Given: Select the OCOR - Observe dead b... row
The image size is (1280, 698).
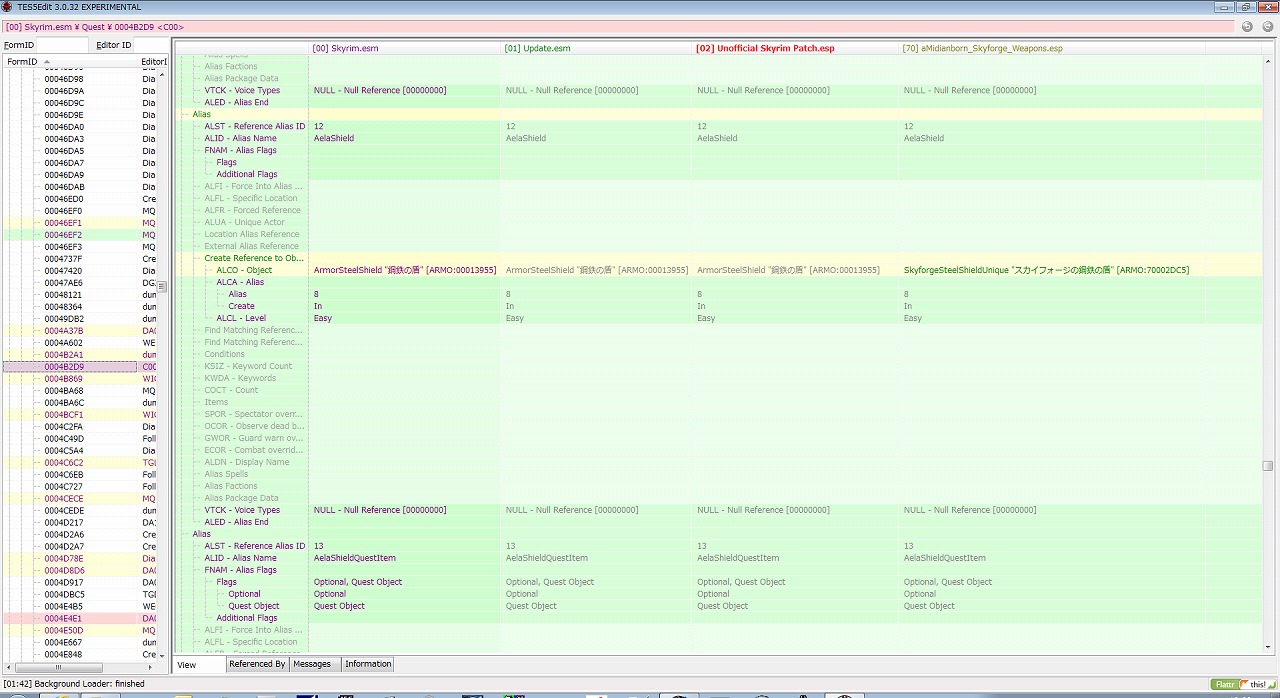Looking at the screenshot, I should click(254, 426).
